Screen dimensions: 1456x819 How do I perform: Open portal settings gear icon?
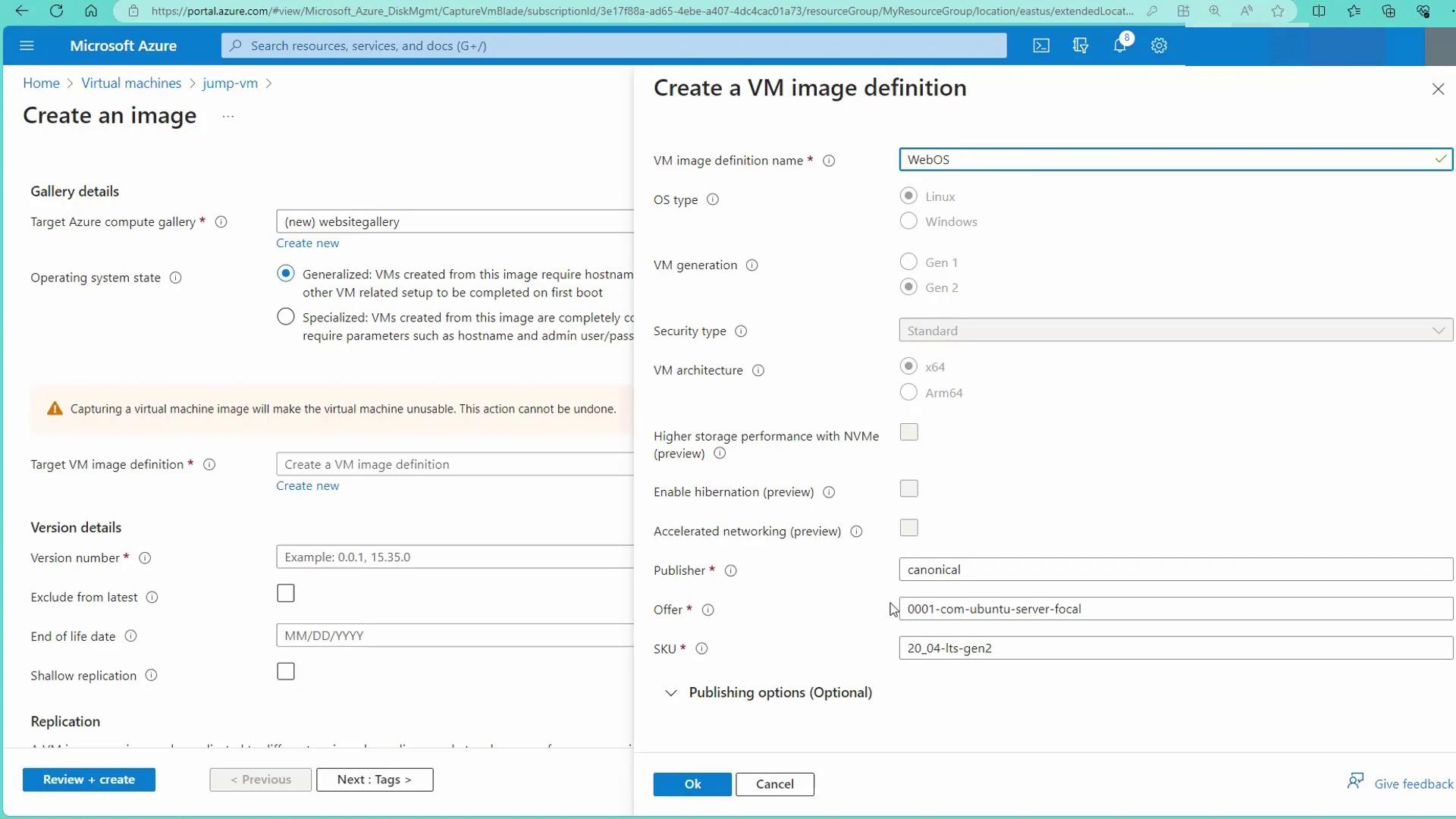coord(1159,45)
